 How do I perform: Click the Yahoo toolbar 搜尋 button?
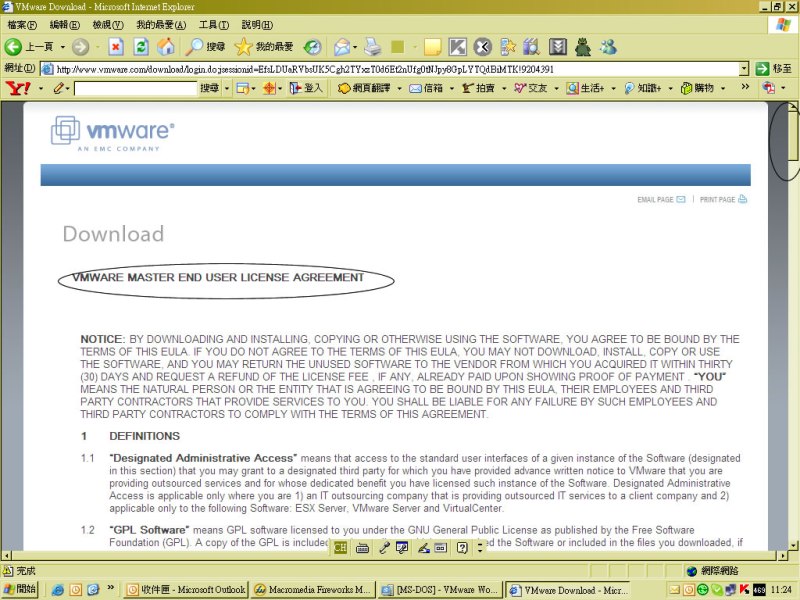tap(209, 88)
